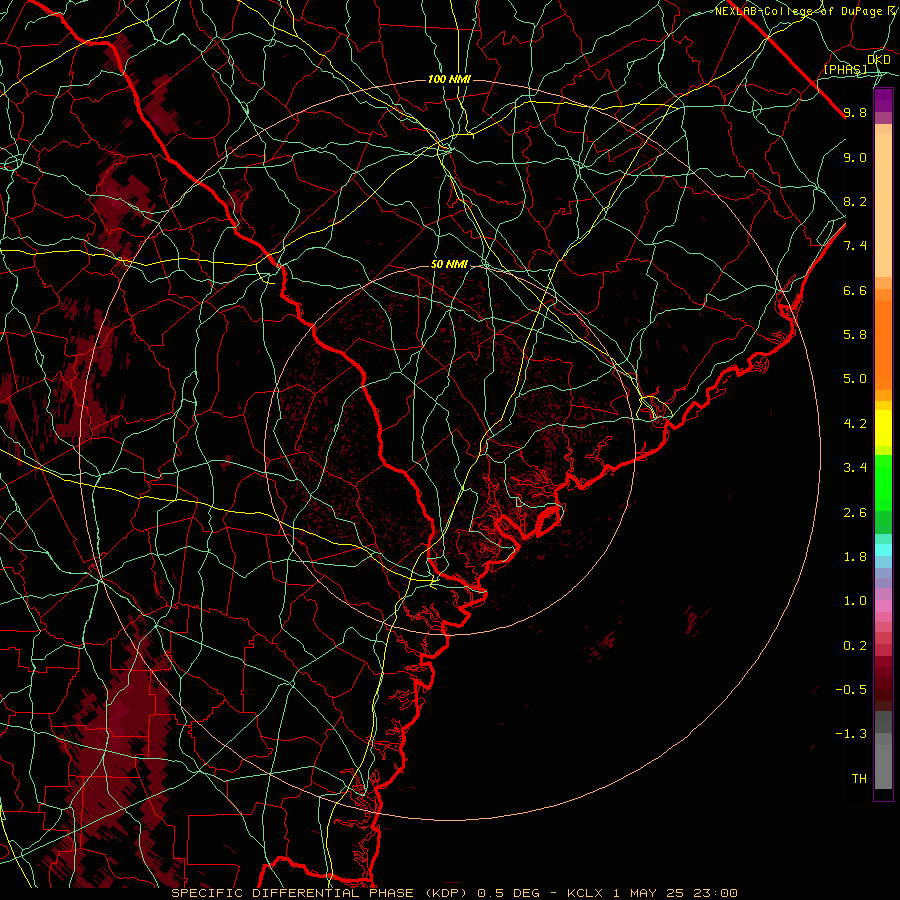Click the pink color scale segment
900x900 pixels.
[883, 606]
